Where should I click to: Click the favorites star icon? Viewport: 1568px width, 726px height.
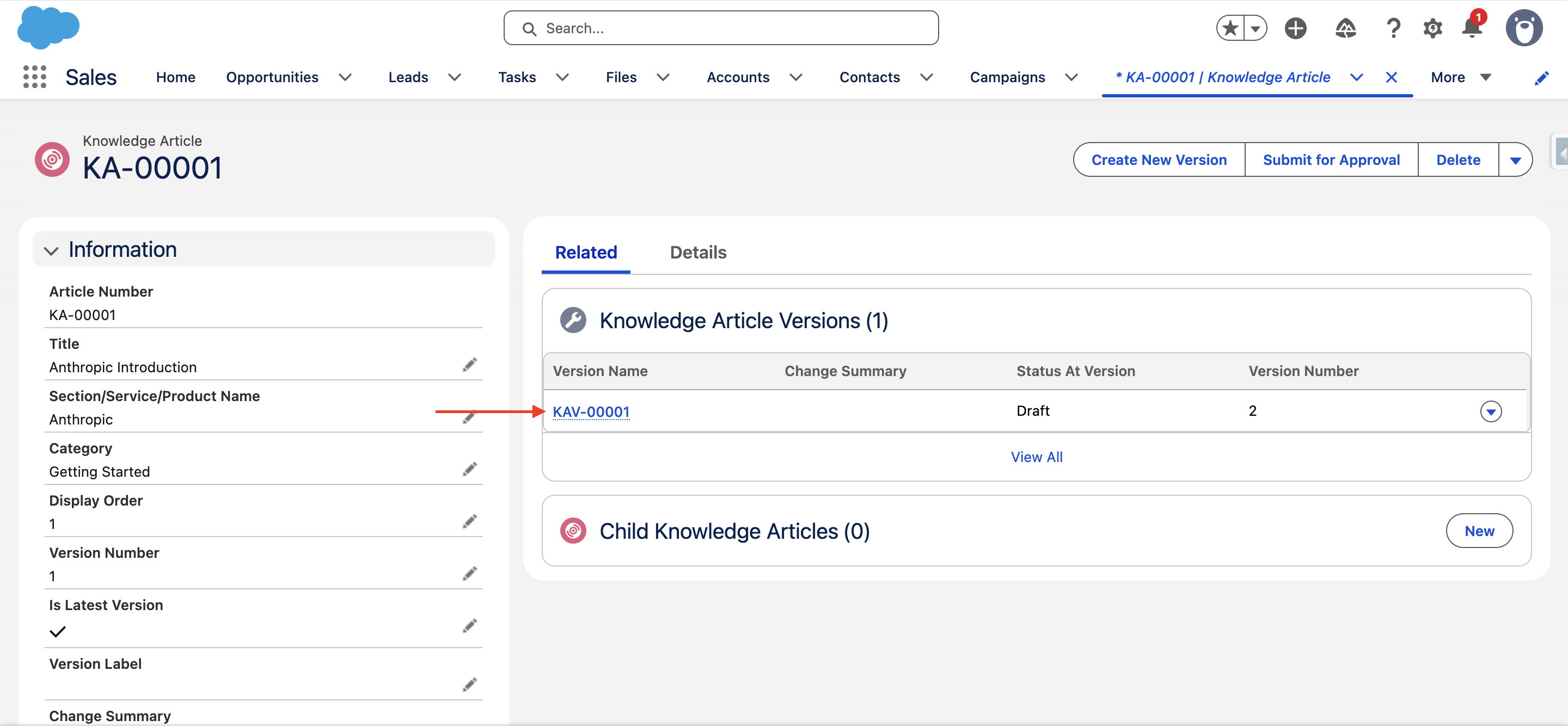tap(1230, 28)
